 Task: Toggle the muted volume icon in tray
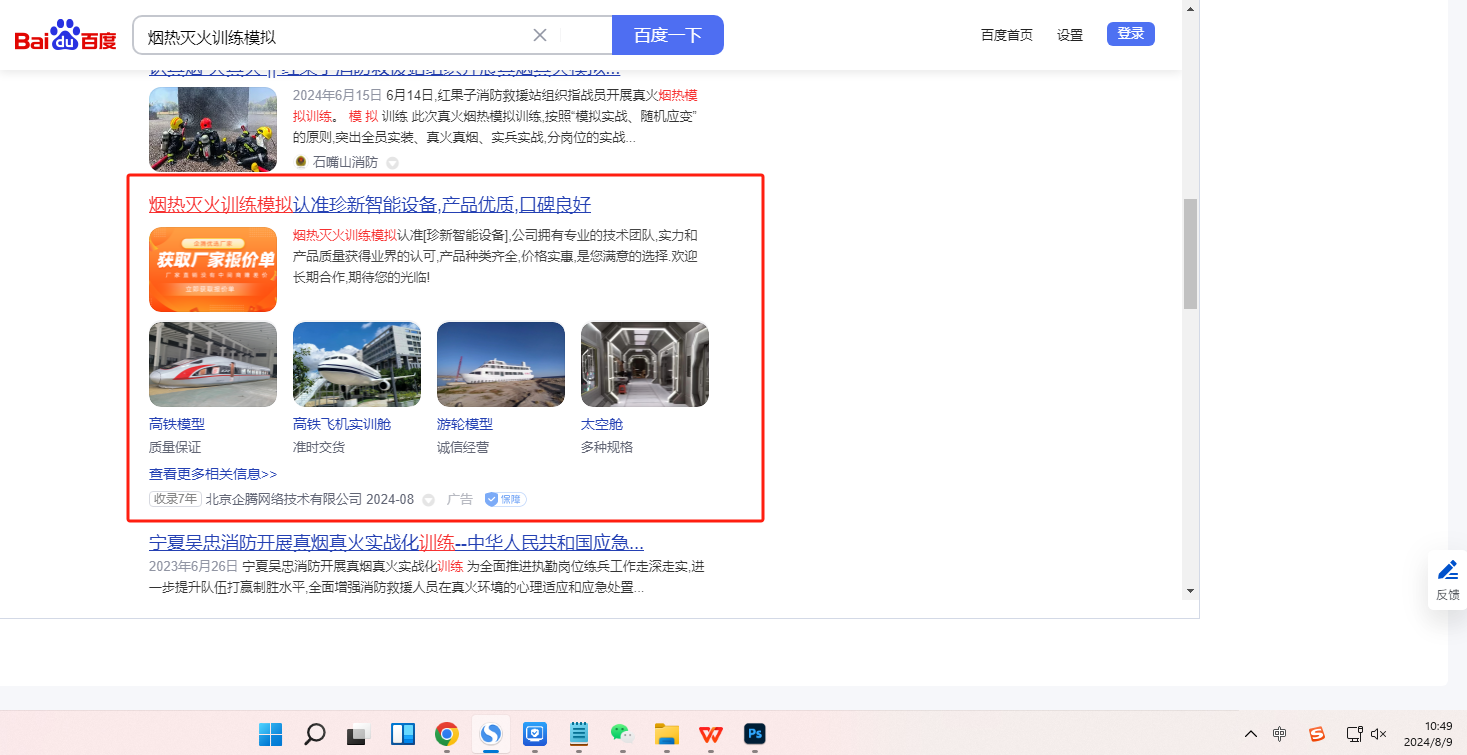point(1379,734)
